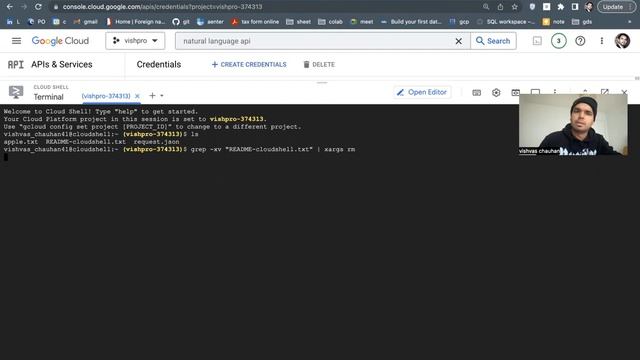Click the browser zoom magnifier icon
Viewport: 640px width, 360px height.
pos(486,7)
